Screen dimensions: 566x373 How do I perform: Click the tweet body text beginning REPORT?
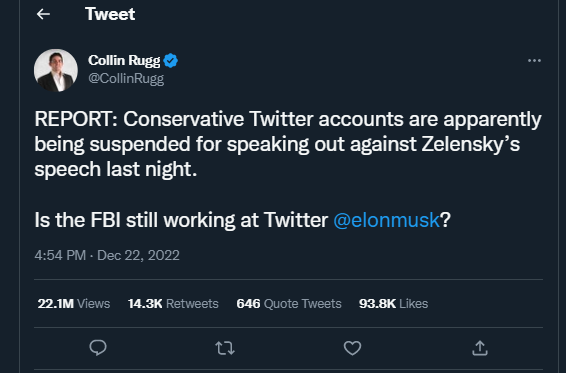click(288, 144)
